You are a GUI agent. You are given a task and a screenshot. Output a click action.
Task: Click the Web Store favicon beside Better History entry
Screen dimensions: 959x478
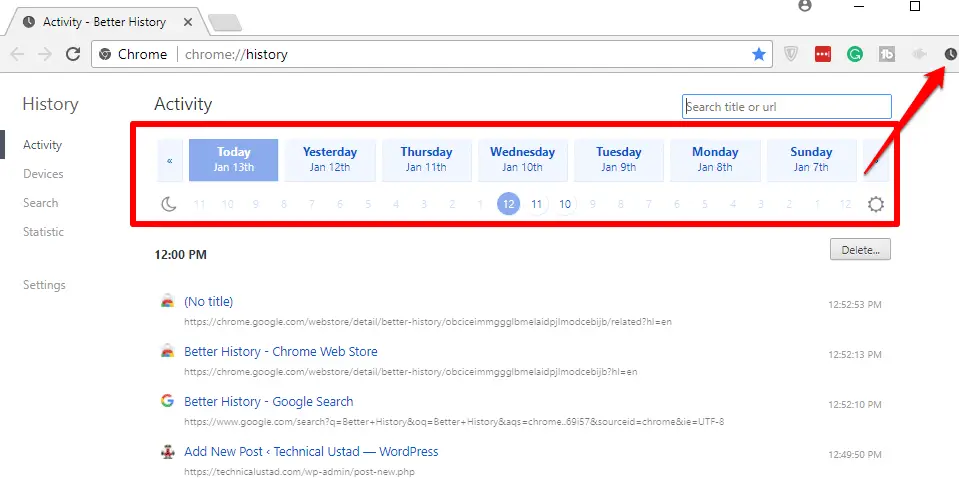click(167, 351)
